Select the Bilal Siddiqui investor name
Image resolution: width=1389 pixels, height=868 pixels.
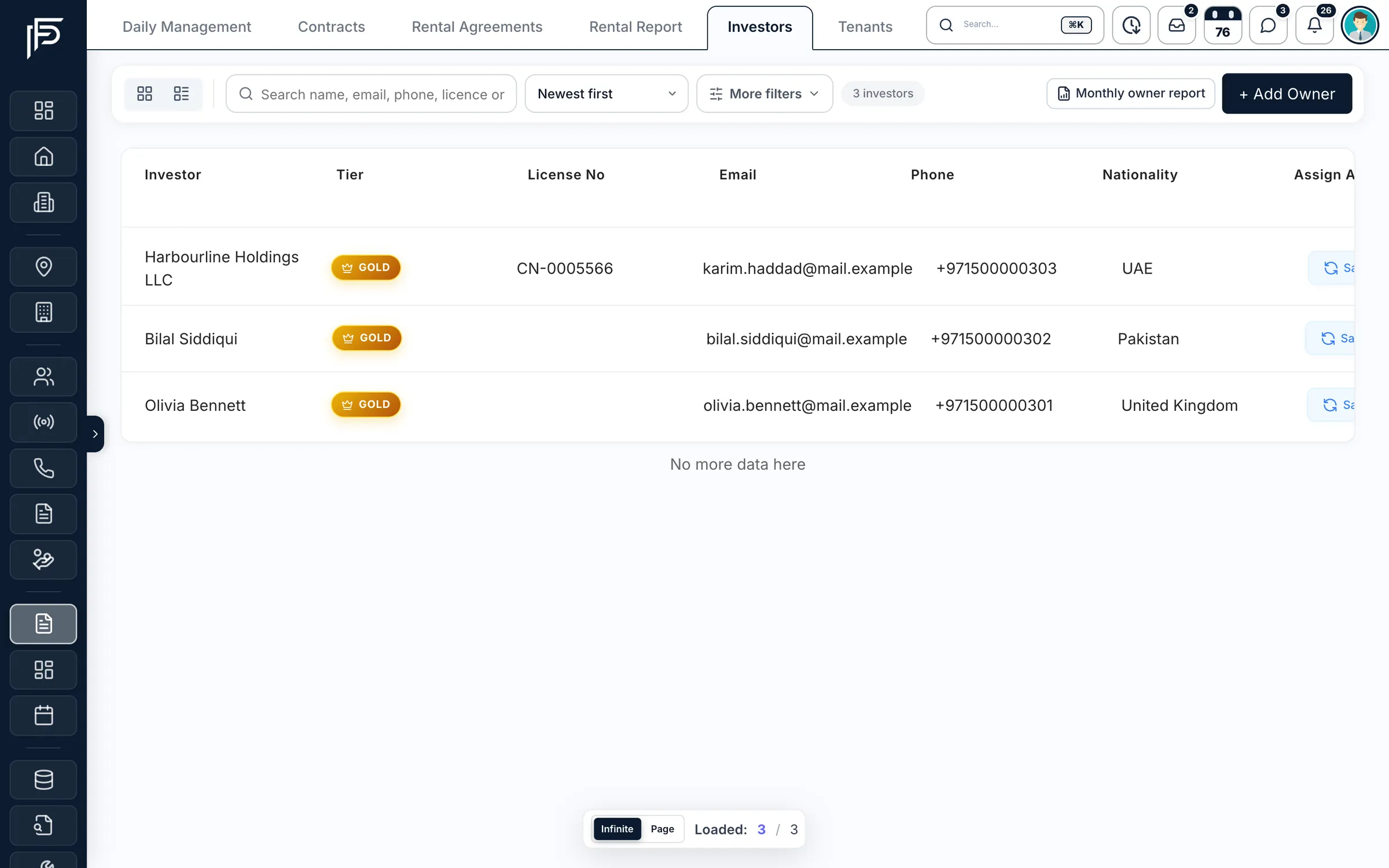coord(191,339)
